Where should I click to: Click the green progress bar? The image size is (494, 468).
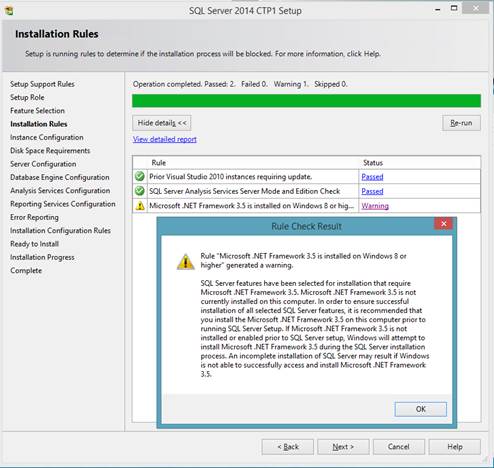point(306,101)
